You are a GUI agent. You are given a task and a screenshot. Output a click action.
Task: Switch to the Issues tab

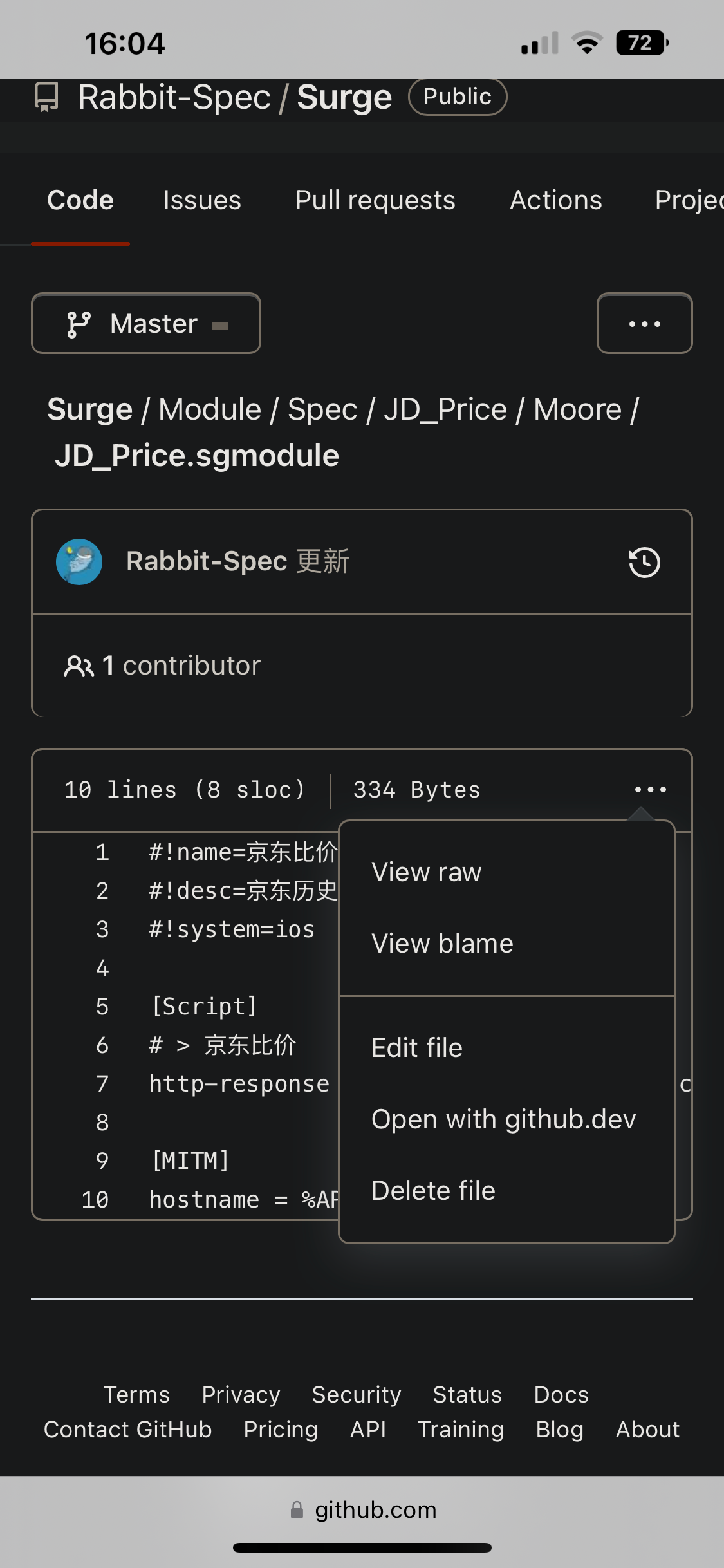click(202, 200)
